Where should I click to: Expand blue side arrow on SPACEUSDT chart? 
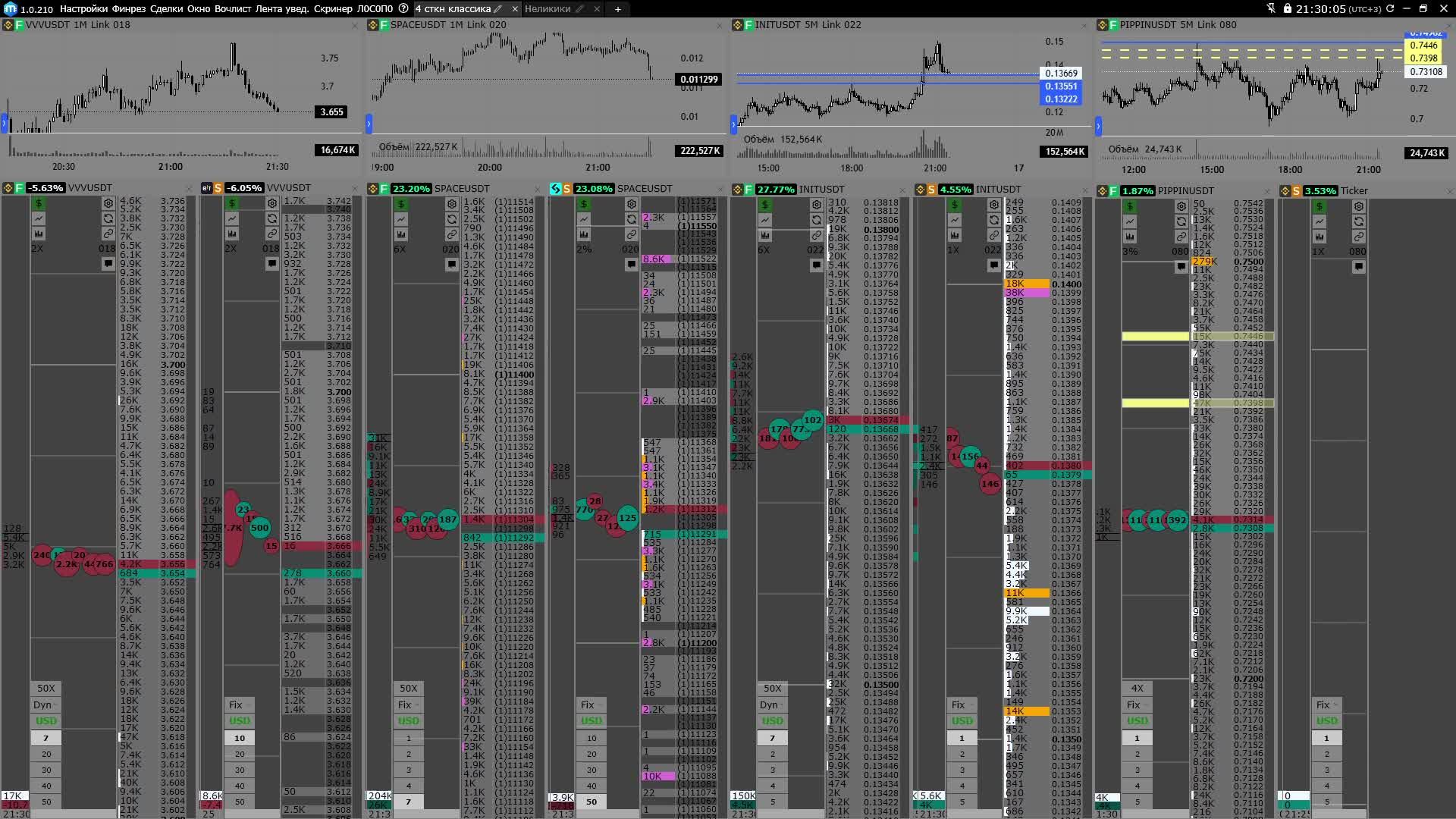pyautogui.click(x=369, y=124)
